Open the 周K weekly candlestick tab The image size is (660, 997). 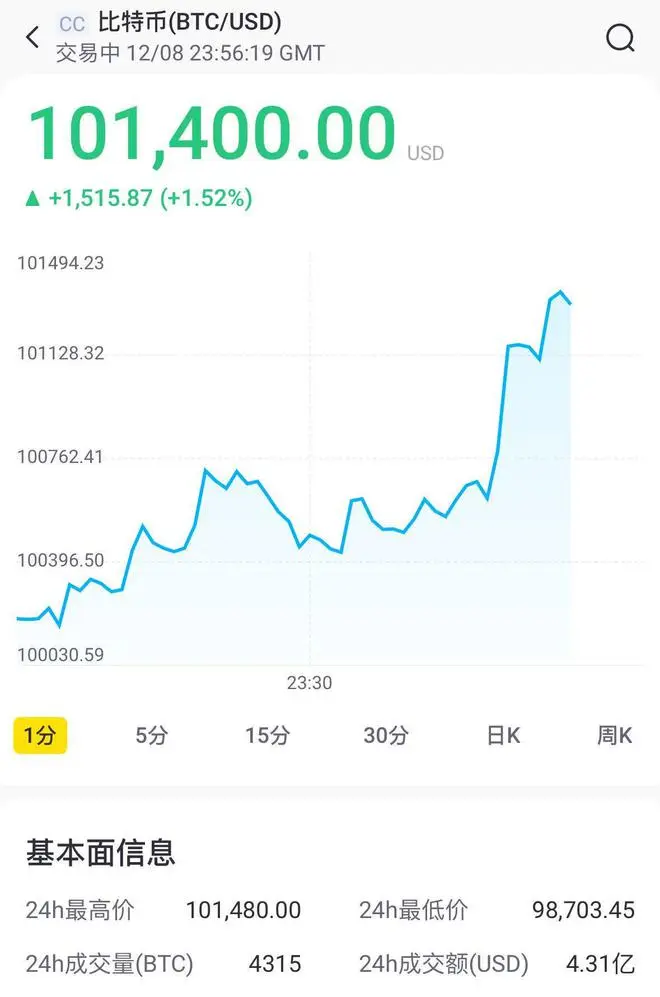615,736
